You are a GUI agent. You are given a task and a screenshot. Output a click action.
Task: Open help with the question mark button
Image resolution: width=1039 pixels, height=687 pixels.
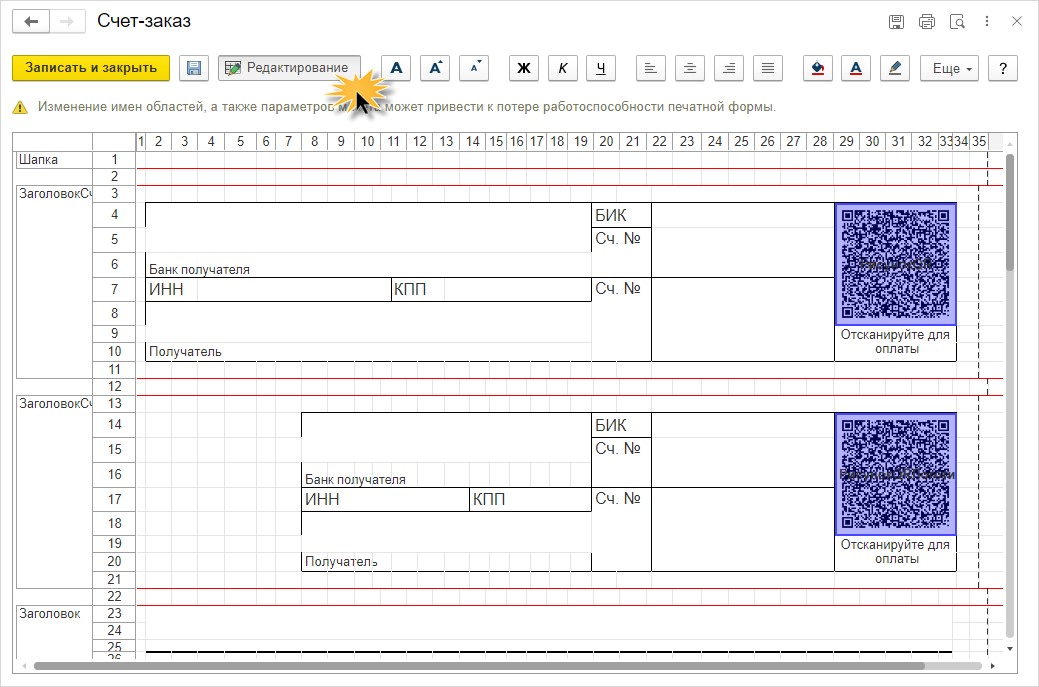[1003, 68]
